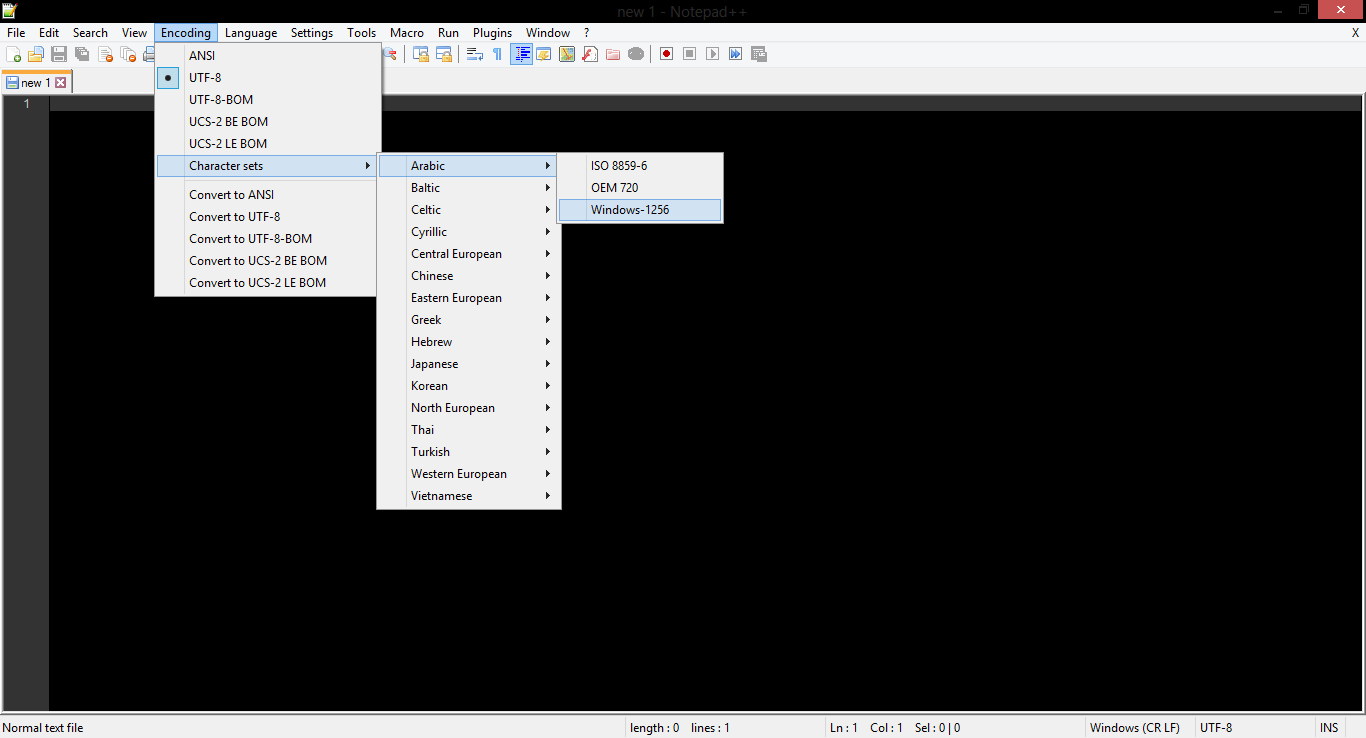1366x738 pixels.
Task: Click the Run Macro Multiple Times icon
Action: click(x=736, y=54)
